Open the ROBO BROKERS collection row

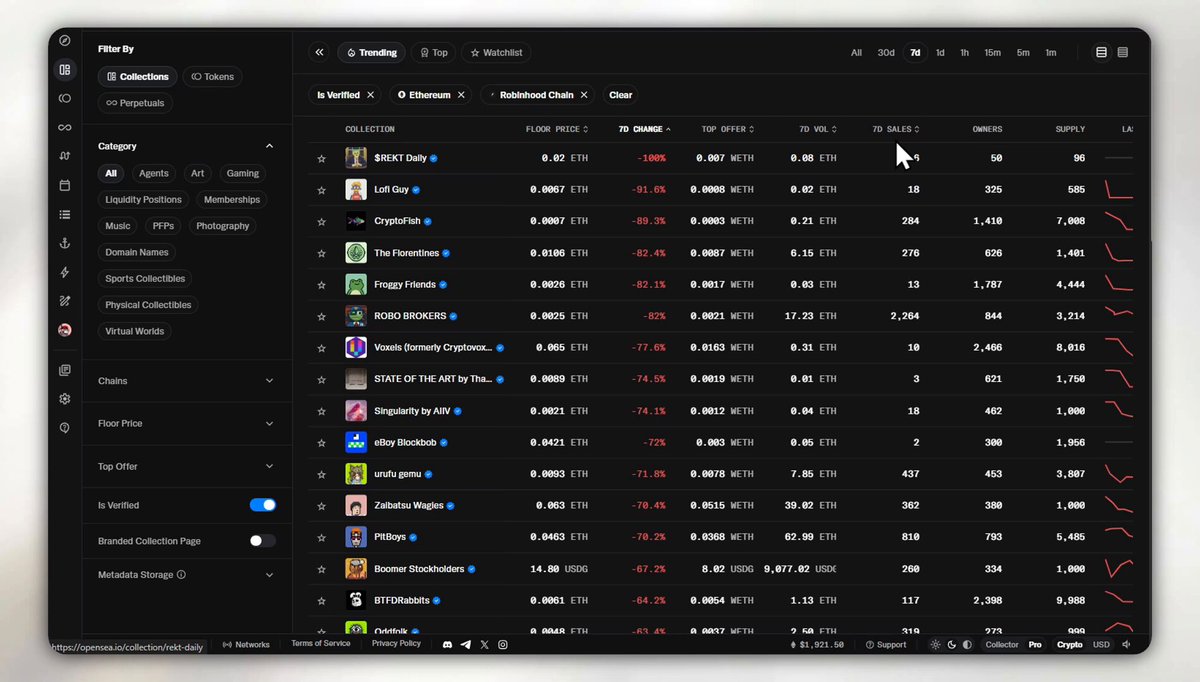click(721, 316)
